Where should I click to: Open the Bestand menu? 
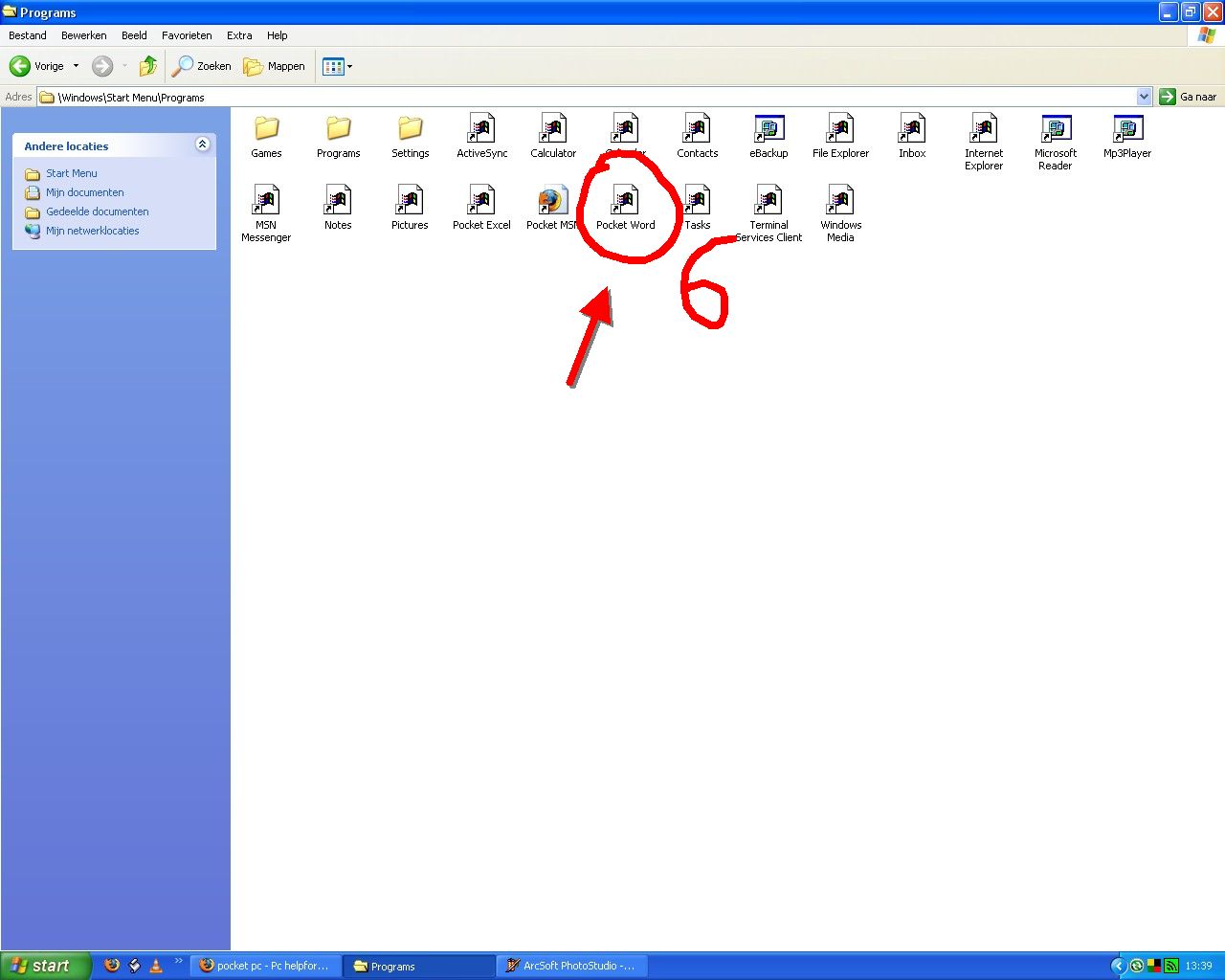[x=28, y=35]
